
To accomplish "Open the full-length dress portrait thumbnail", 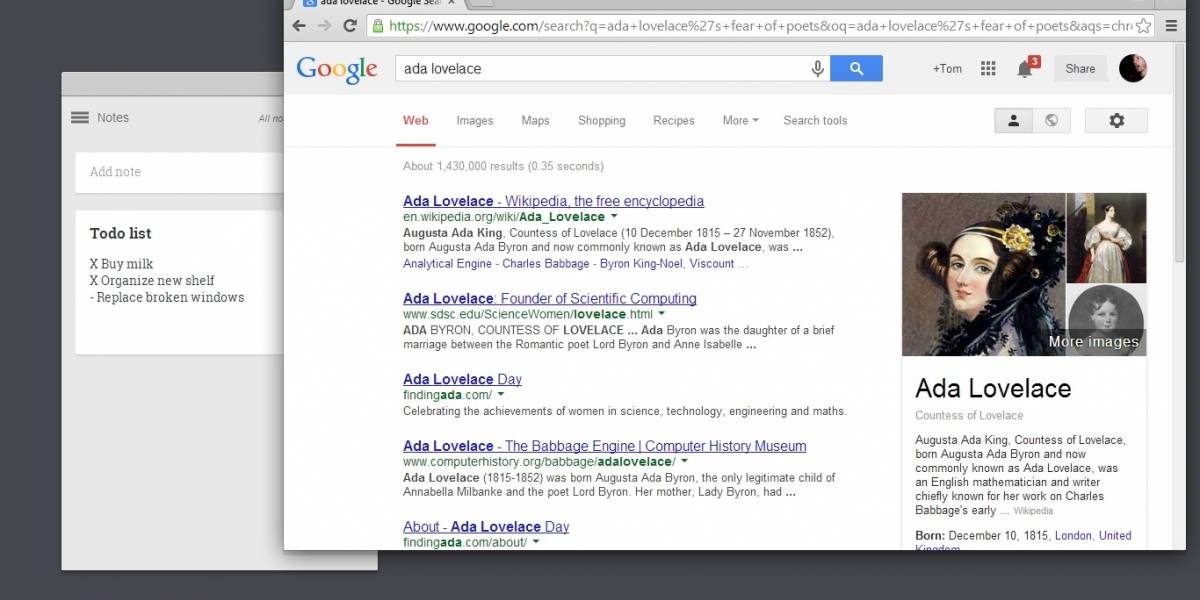I will point(1106,238).
